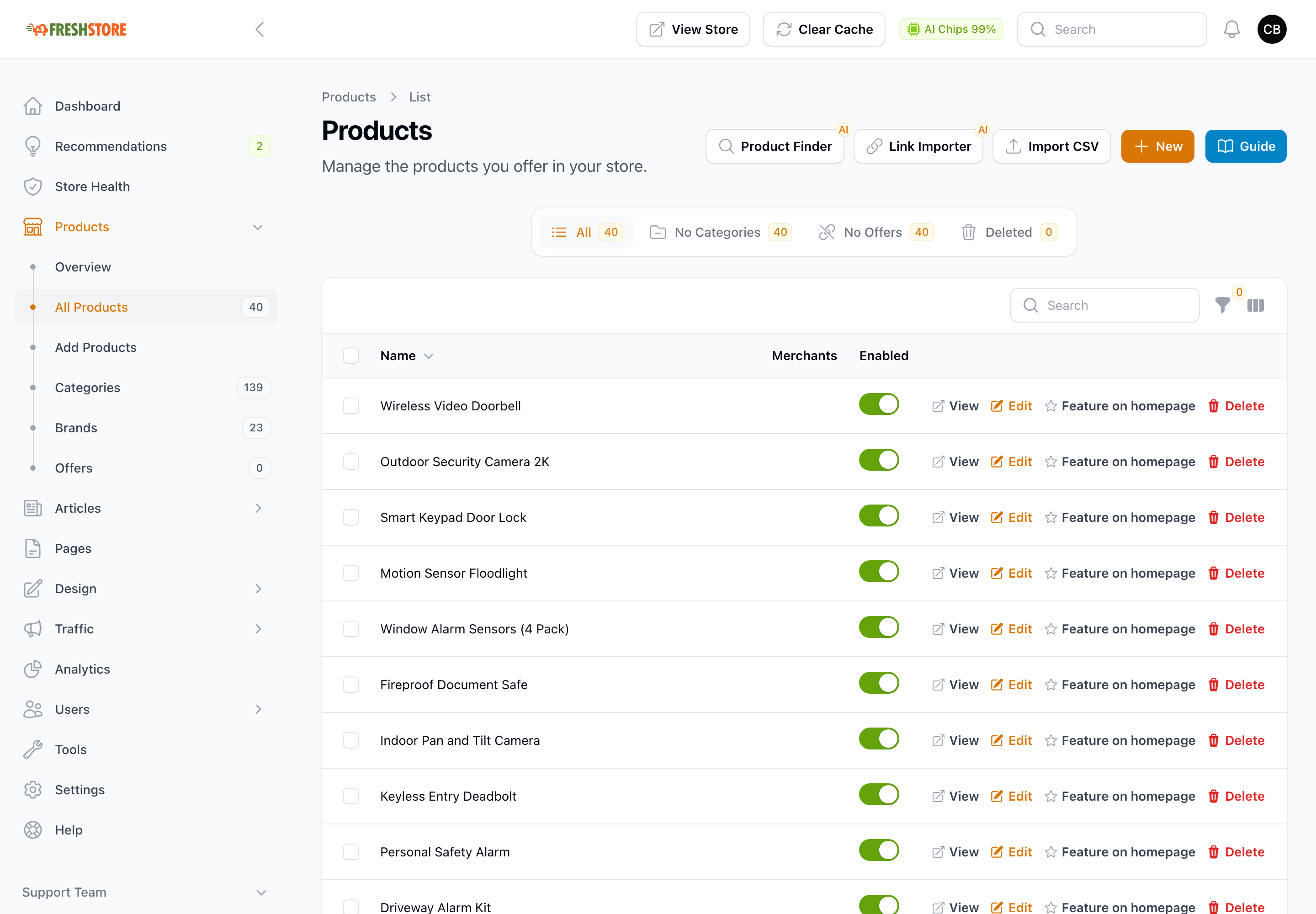Screen dimensions: 1316x914
Task: Expand the Traffic sidebar section
Action: point(258,629)
